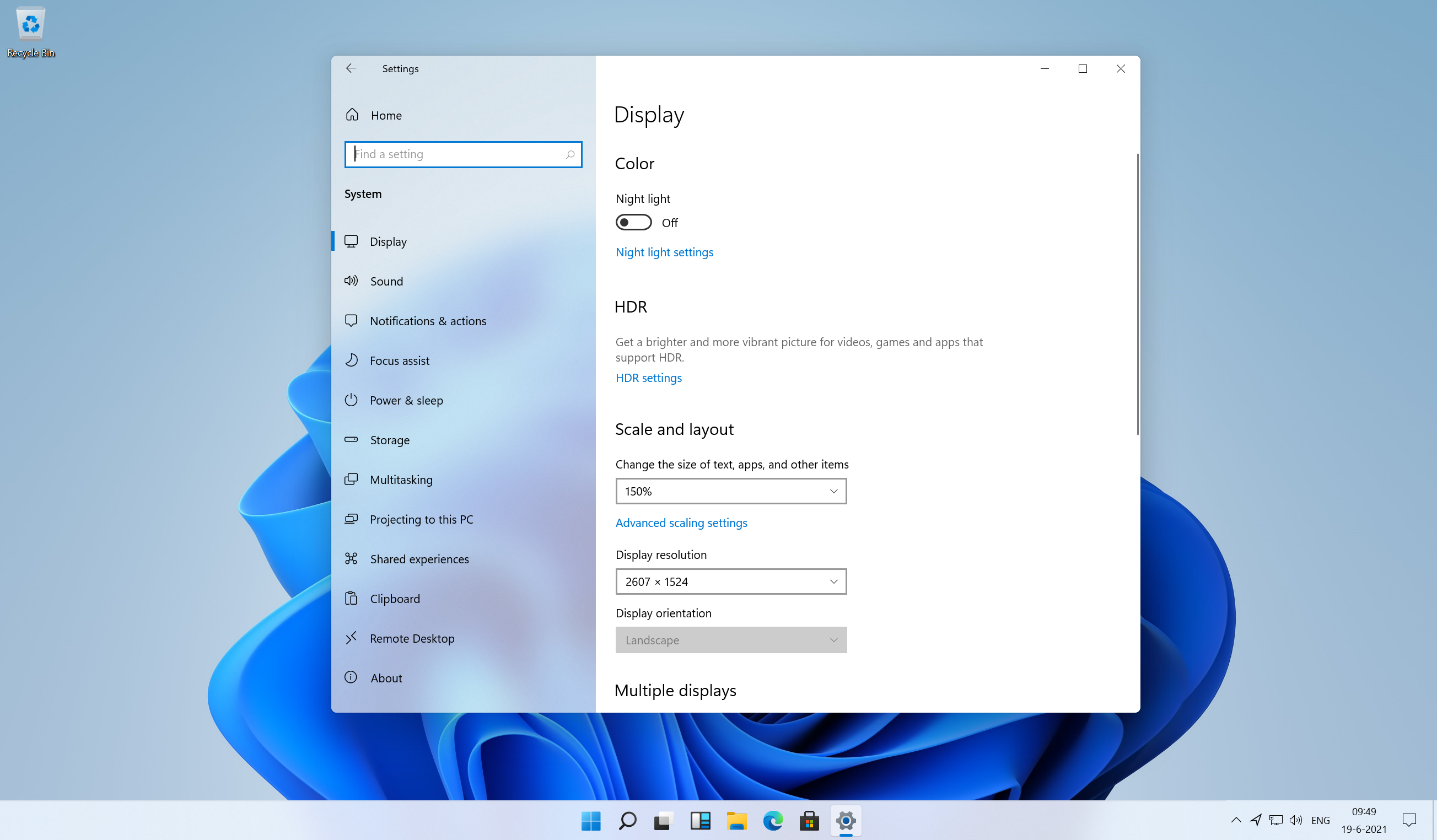Expand the Display resolution dropdown
The height and width of the screenshot is (840, 1437).
(x=731, y=581)
